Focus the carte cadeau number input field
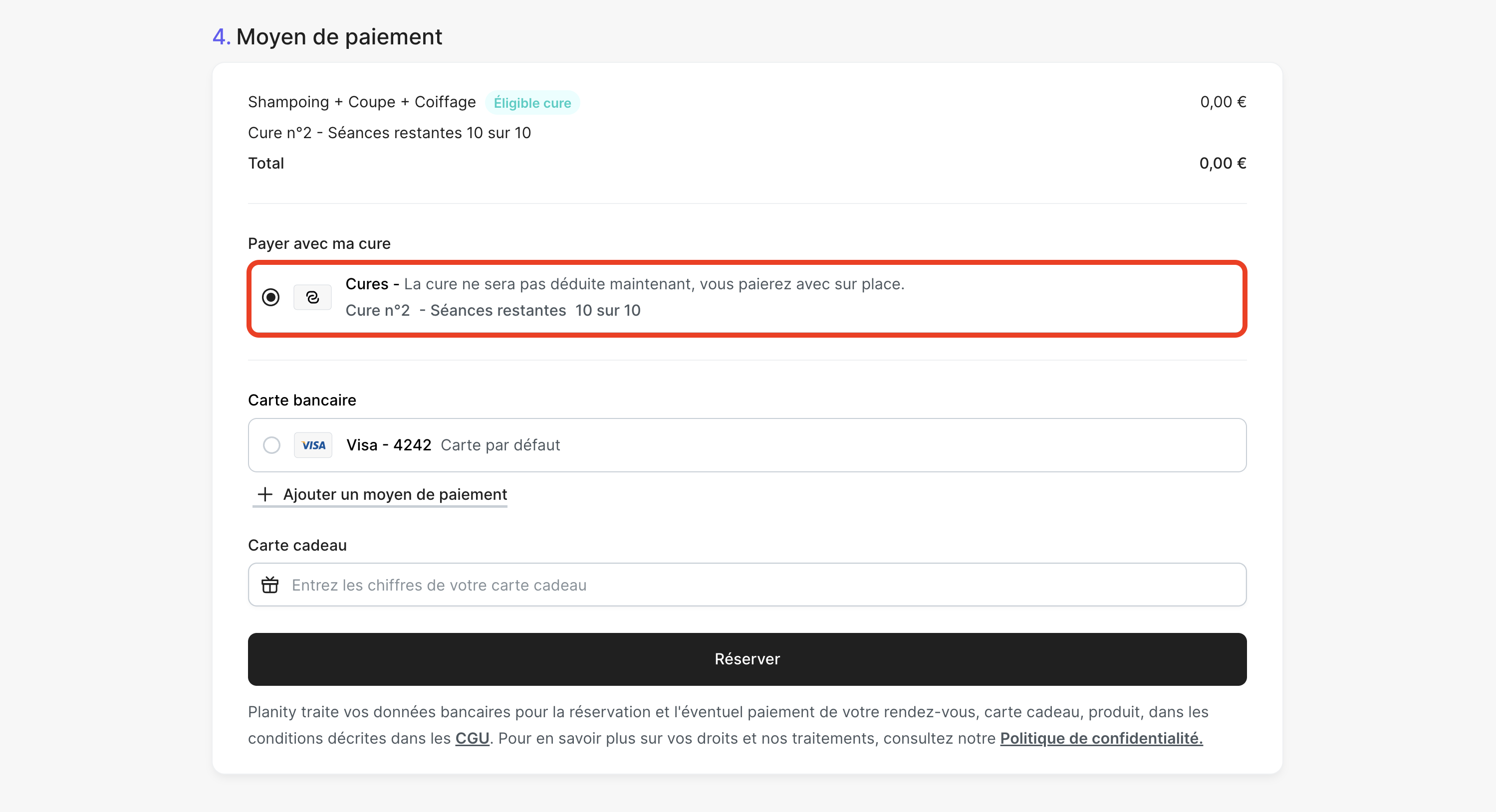Viewport: 1496px width, 812px height. pyautogui.click(x=747, y=585)
